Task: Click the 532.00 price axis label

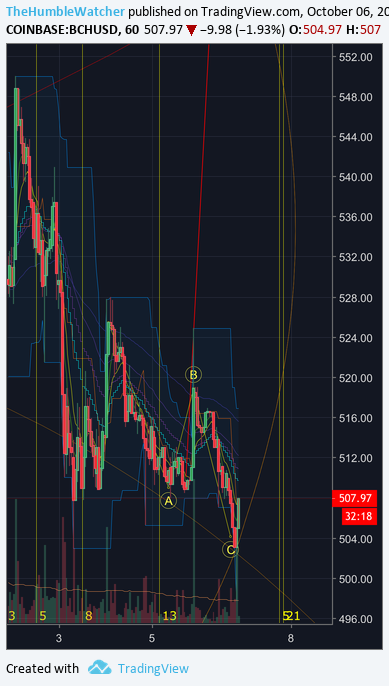Action: [356, 257]
